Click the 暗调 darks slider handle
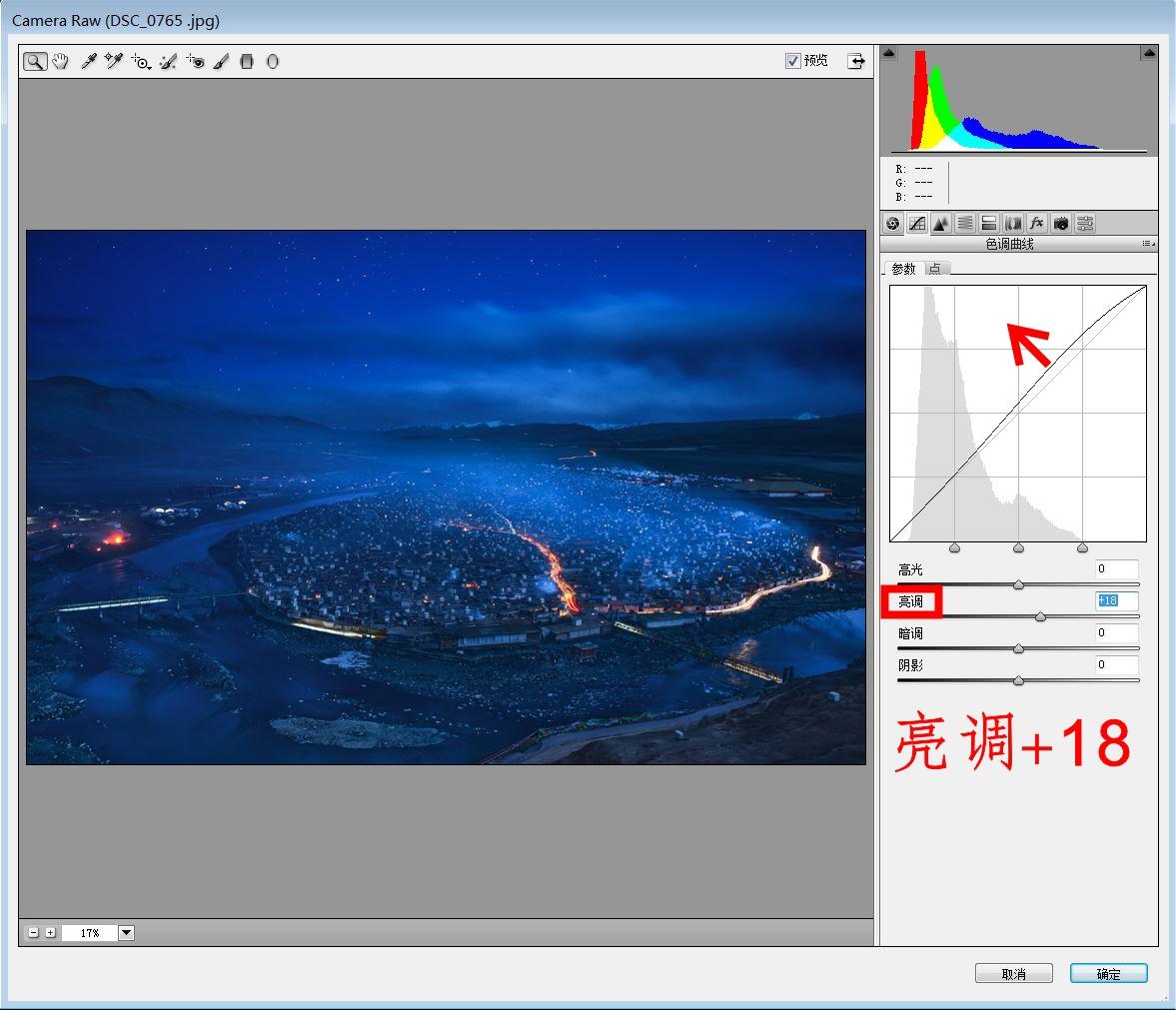This screenshot has height=1010, width=1176. pos(1018,648)
